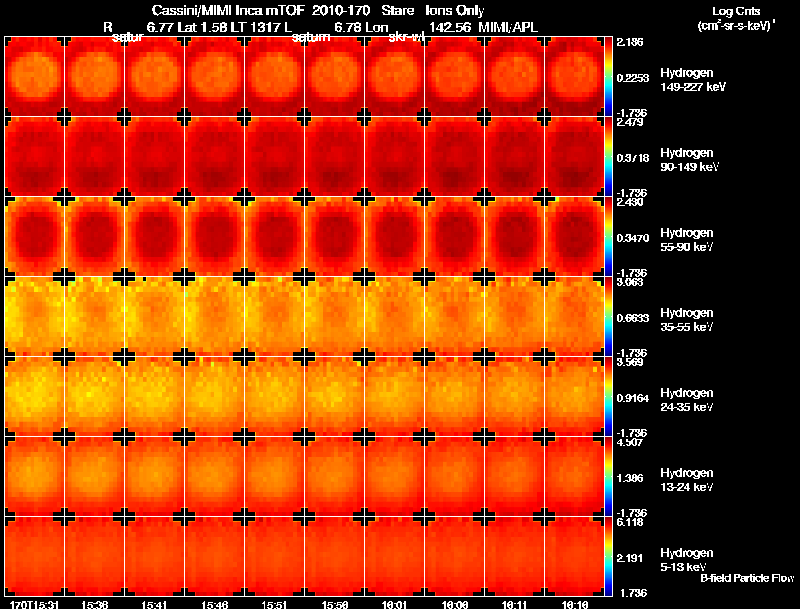Click the 'skr-wl' marker label

point(407,37)
